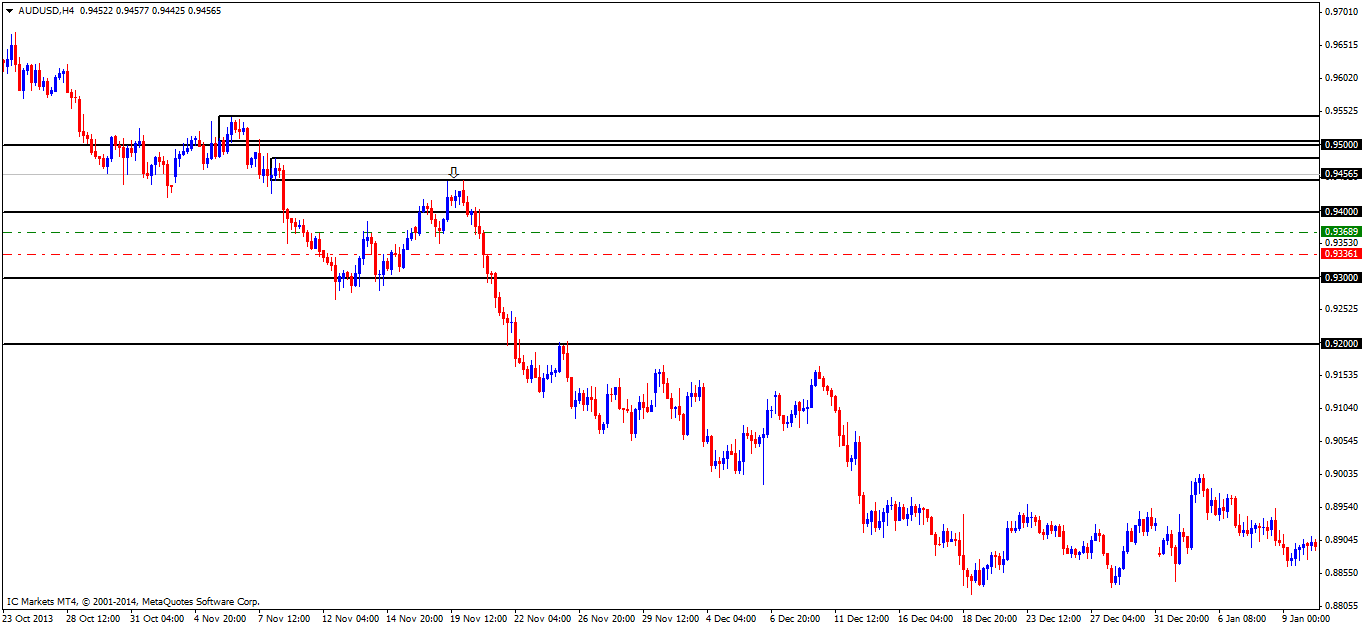The height and width of the screenshot is (627, 1362).
Task: Click the 23 Oct 2013 date label
Action: [27, 619]
